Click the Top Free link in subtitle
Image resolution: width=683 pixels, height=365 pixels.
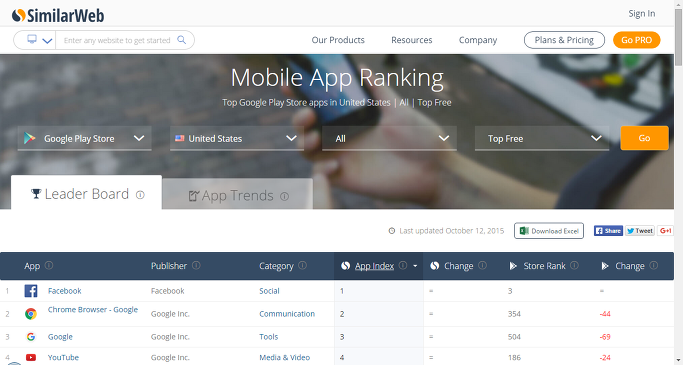(x=434, y=102)
